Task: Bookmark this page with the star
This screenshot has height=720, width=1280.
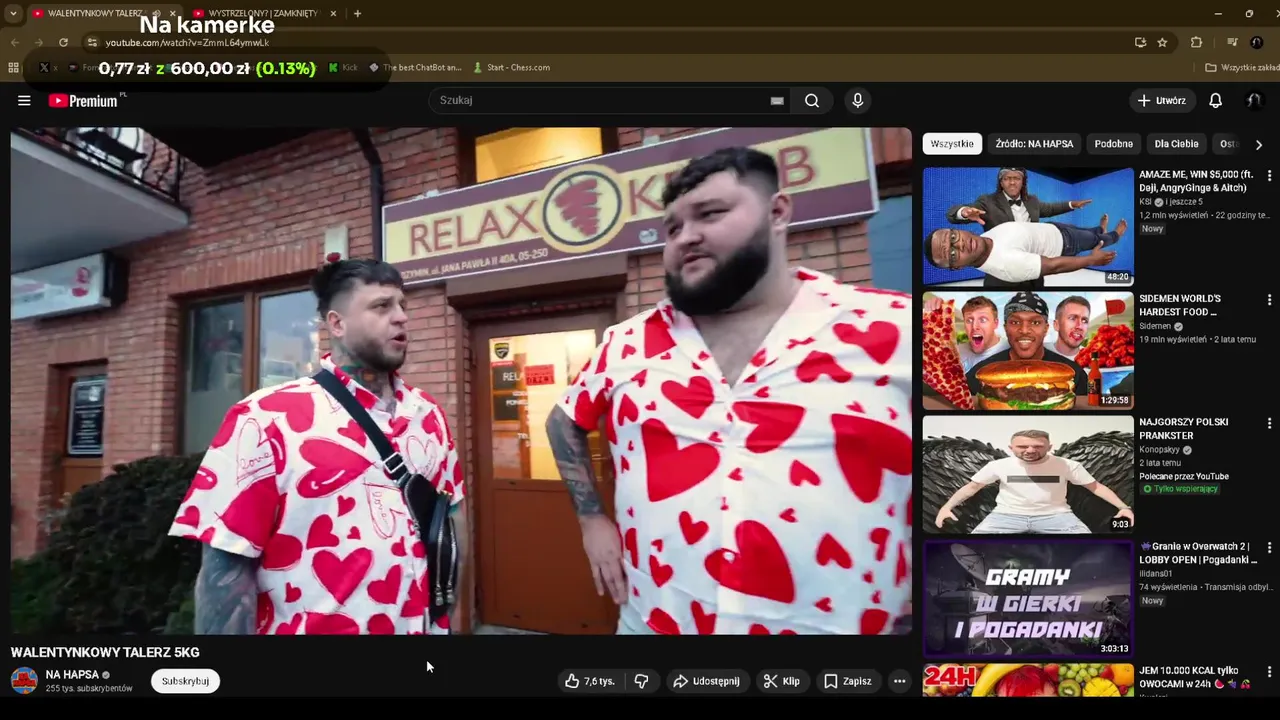Action: (1162, 42)
